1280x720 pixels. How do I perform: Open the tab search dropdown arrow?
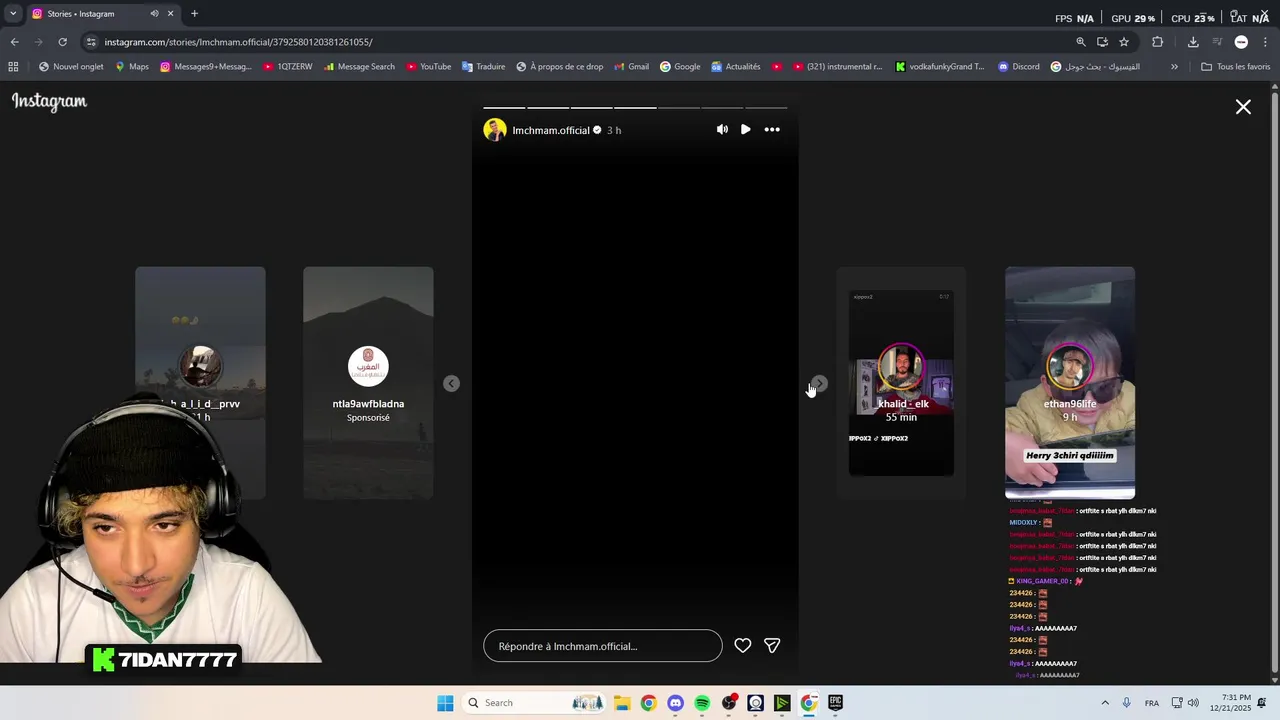tap(13, 14)
